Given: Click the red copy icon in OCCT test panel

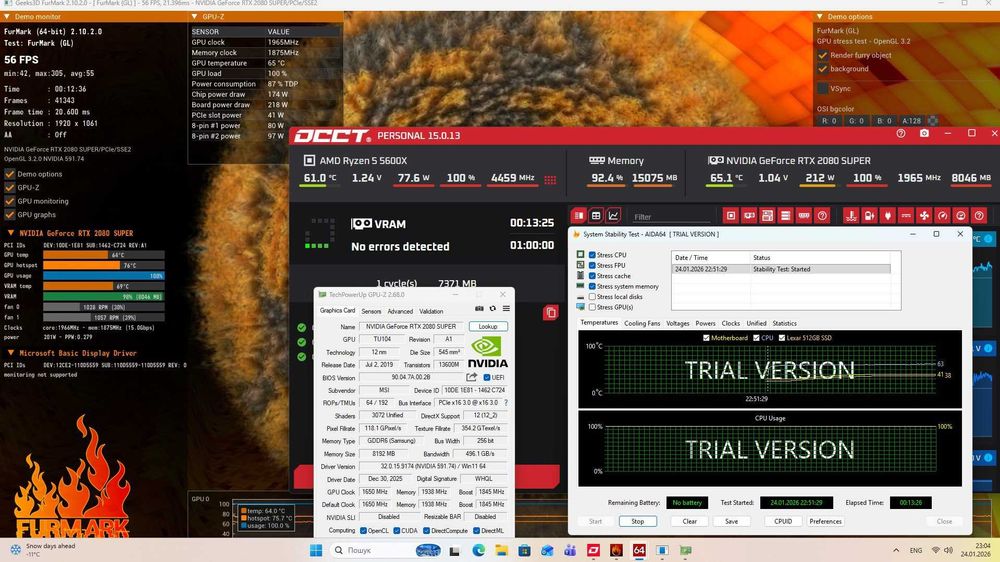Looking at the screenshot, I should pos(550,313).
